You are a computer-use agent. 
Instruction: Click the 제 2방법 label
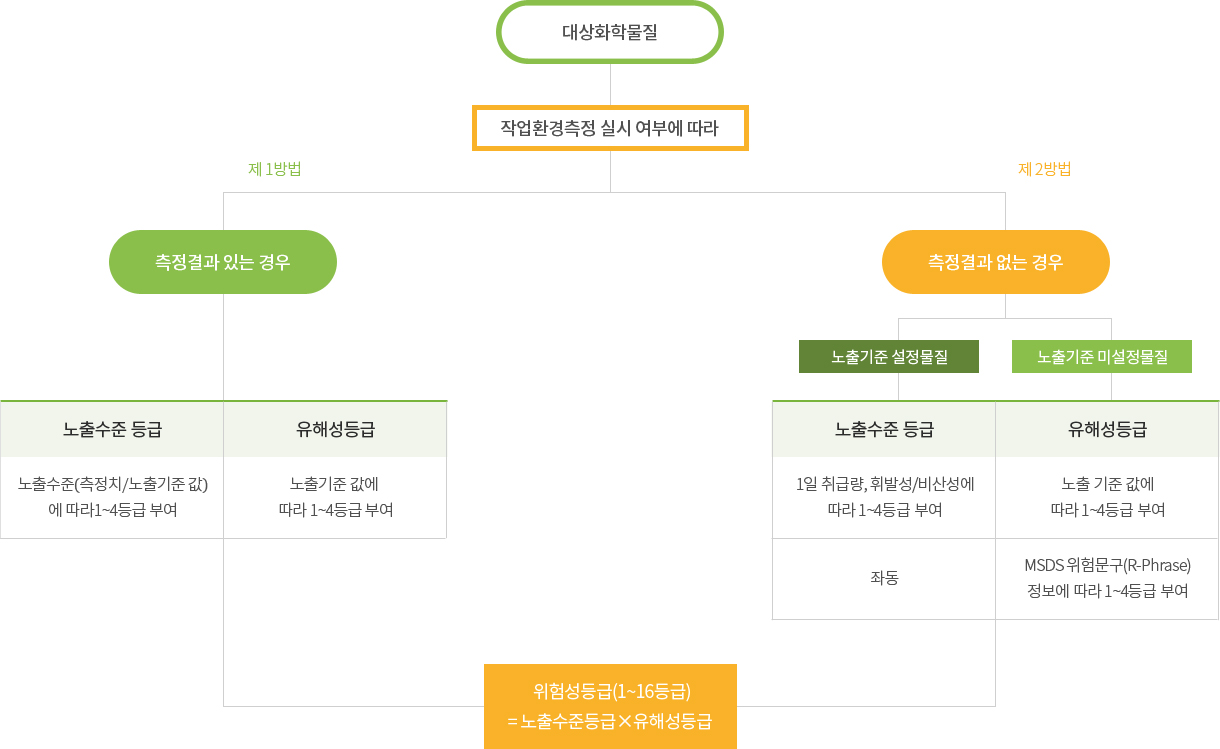1045,169
